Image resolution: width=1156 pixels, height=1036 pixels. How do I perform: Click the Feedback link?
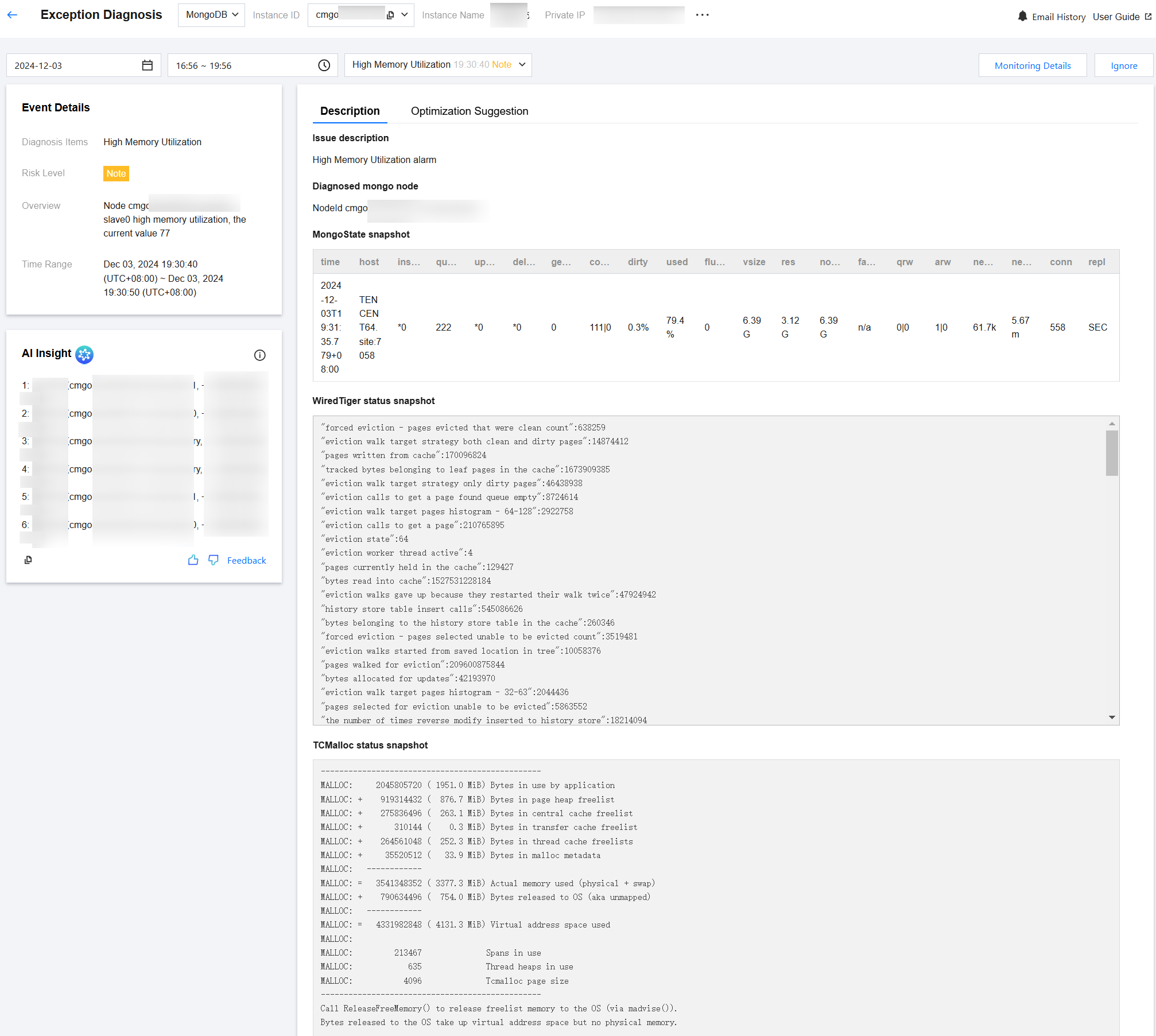tap(246, 560)
